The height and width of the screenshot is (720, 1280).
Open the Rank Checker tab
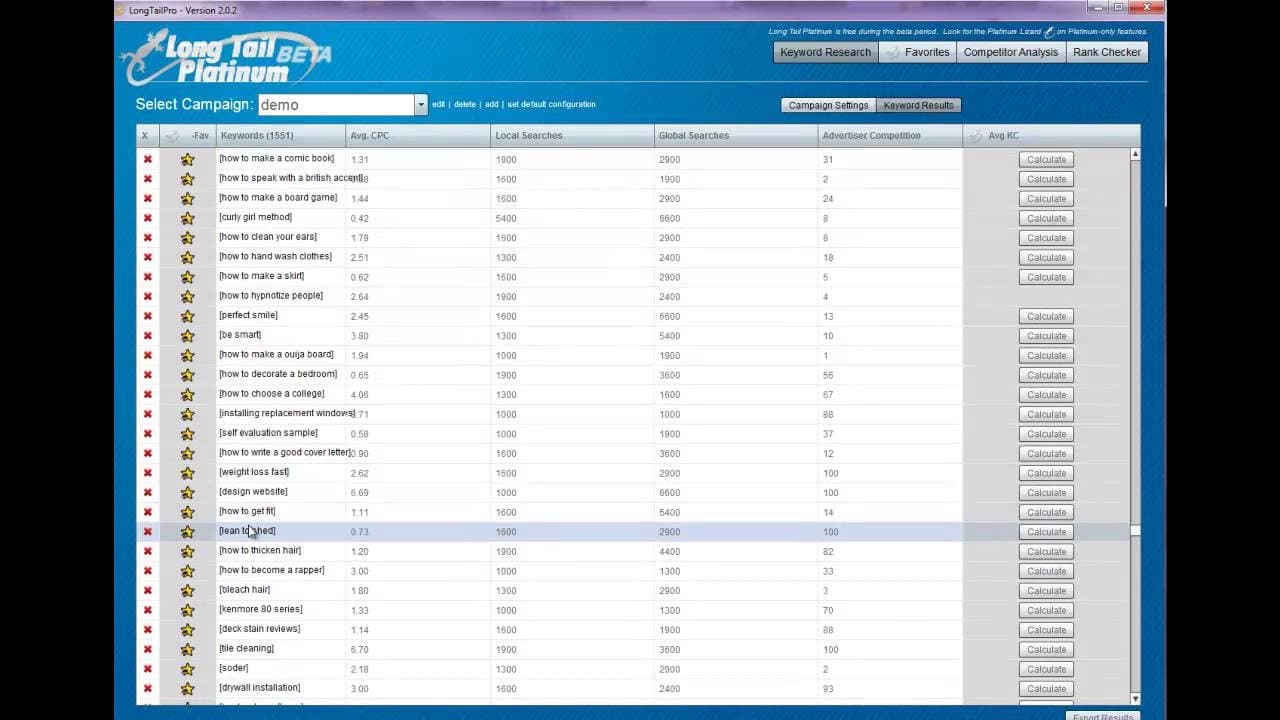click(1106, 52)
